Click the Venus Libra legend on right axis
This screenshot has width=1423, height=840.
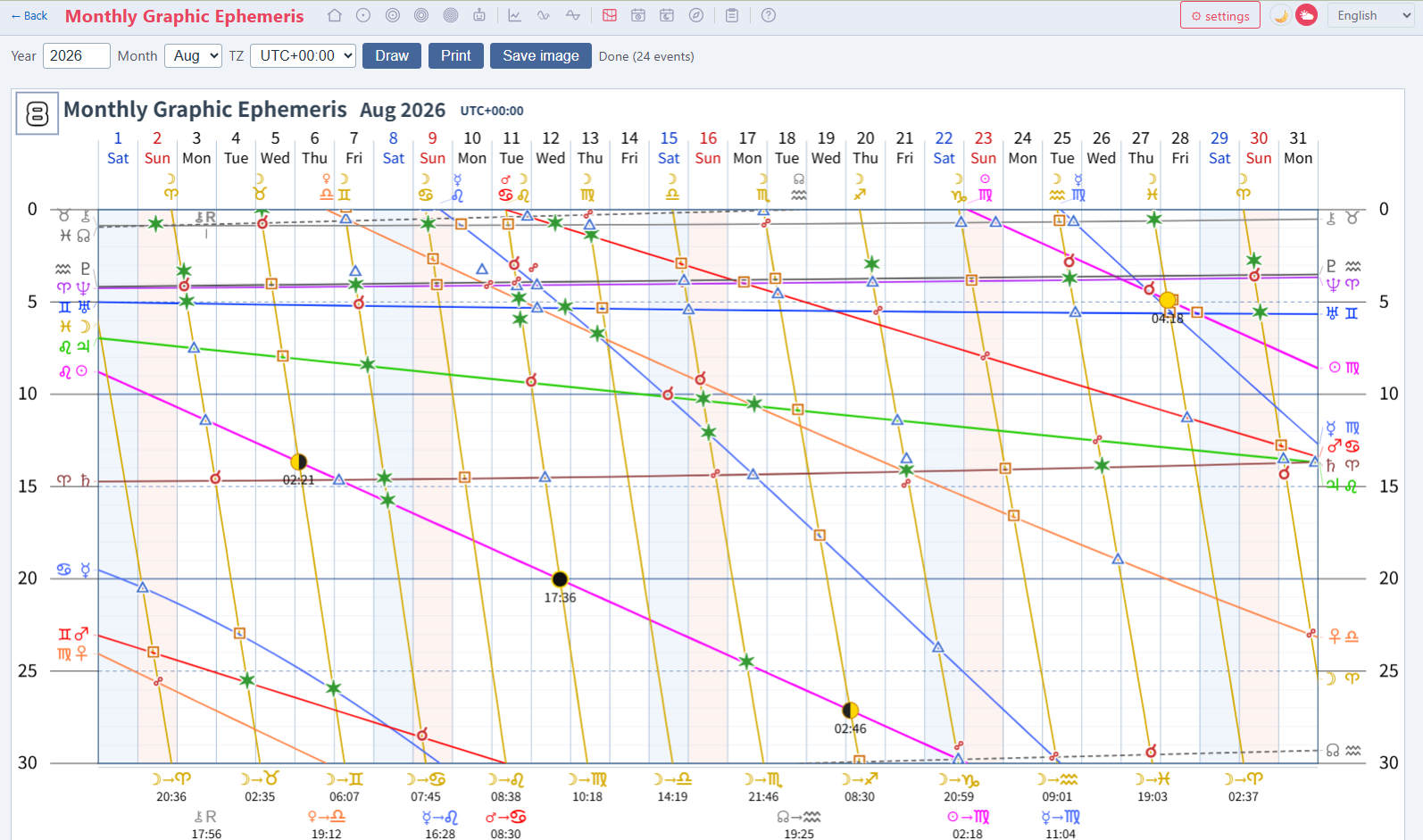pyautogui.click(x=1344, y=636)
